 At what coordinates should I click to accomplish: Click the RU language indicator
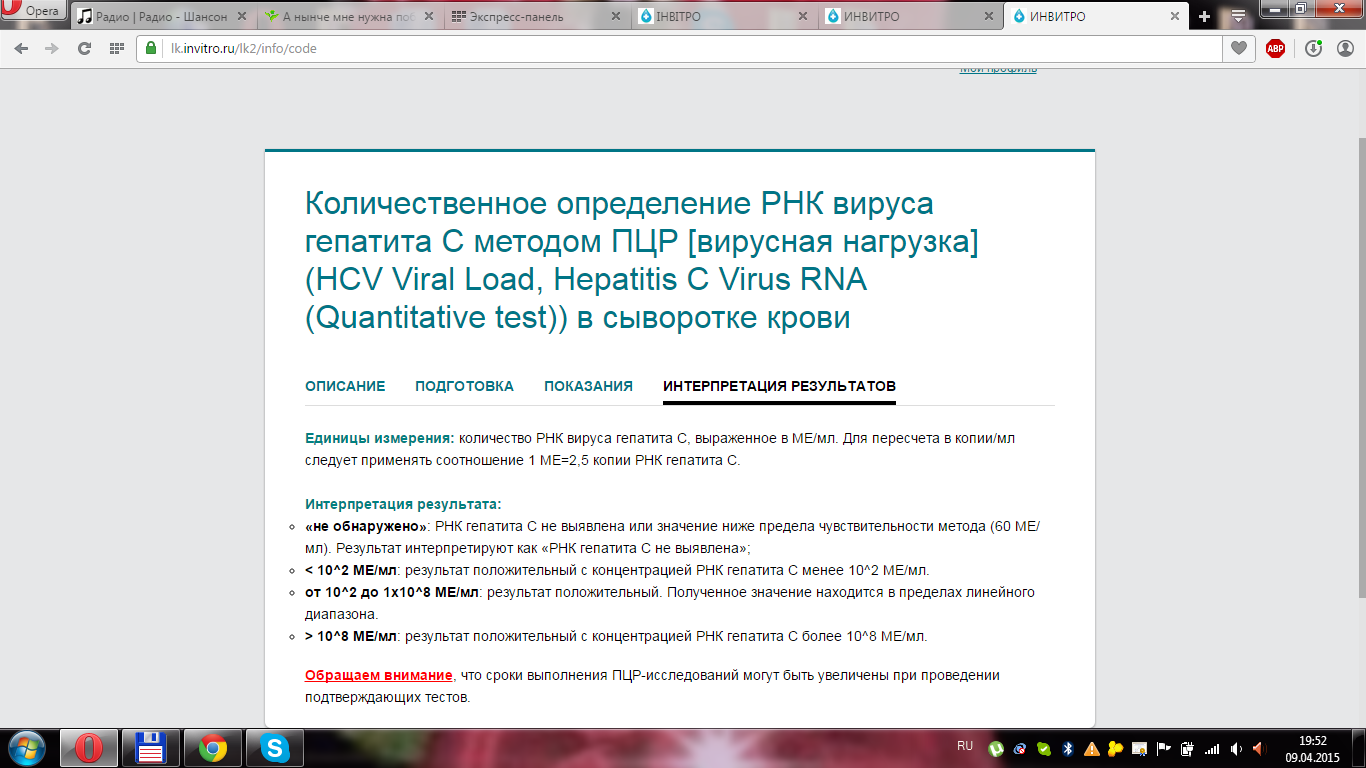[965, 746]
